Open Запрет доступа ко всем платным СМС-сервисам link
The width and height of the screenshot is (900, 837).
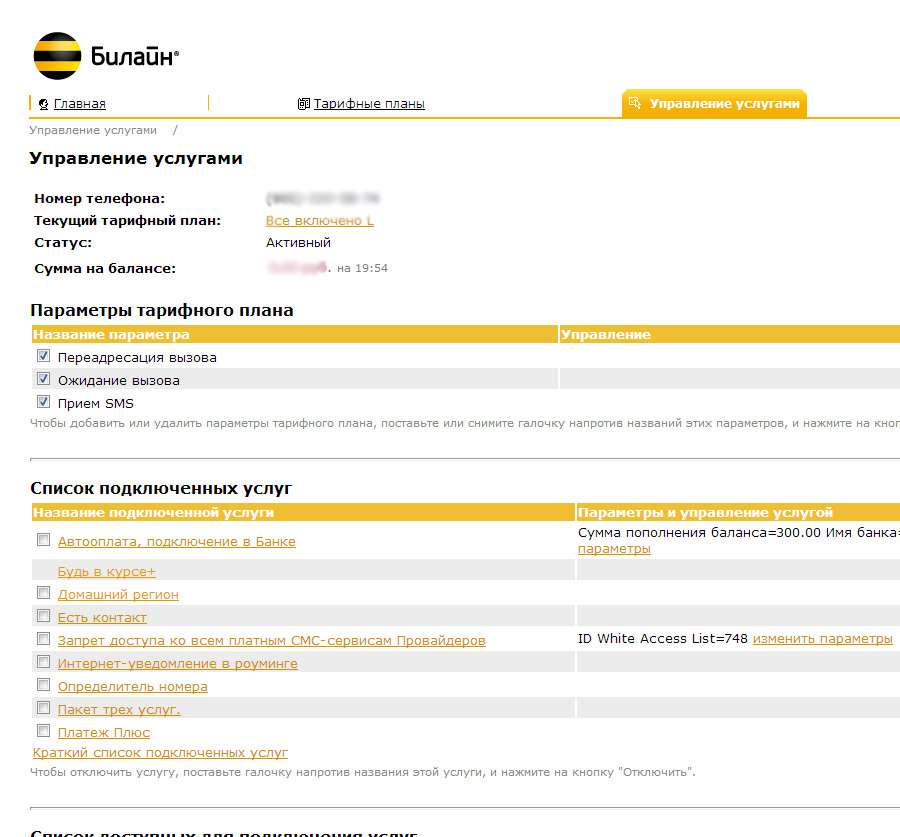tap(271, 641)
